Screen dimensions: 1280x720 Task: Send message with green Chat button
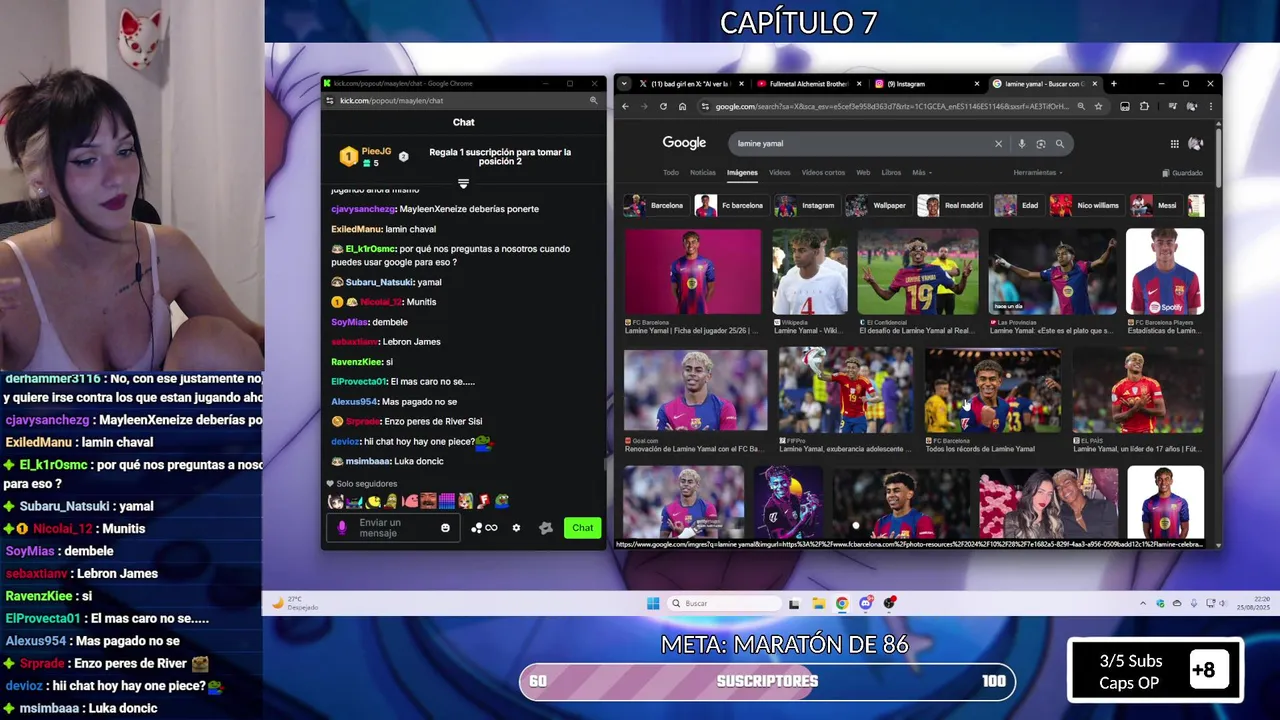[583, 528]
